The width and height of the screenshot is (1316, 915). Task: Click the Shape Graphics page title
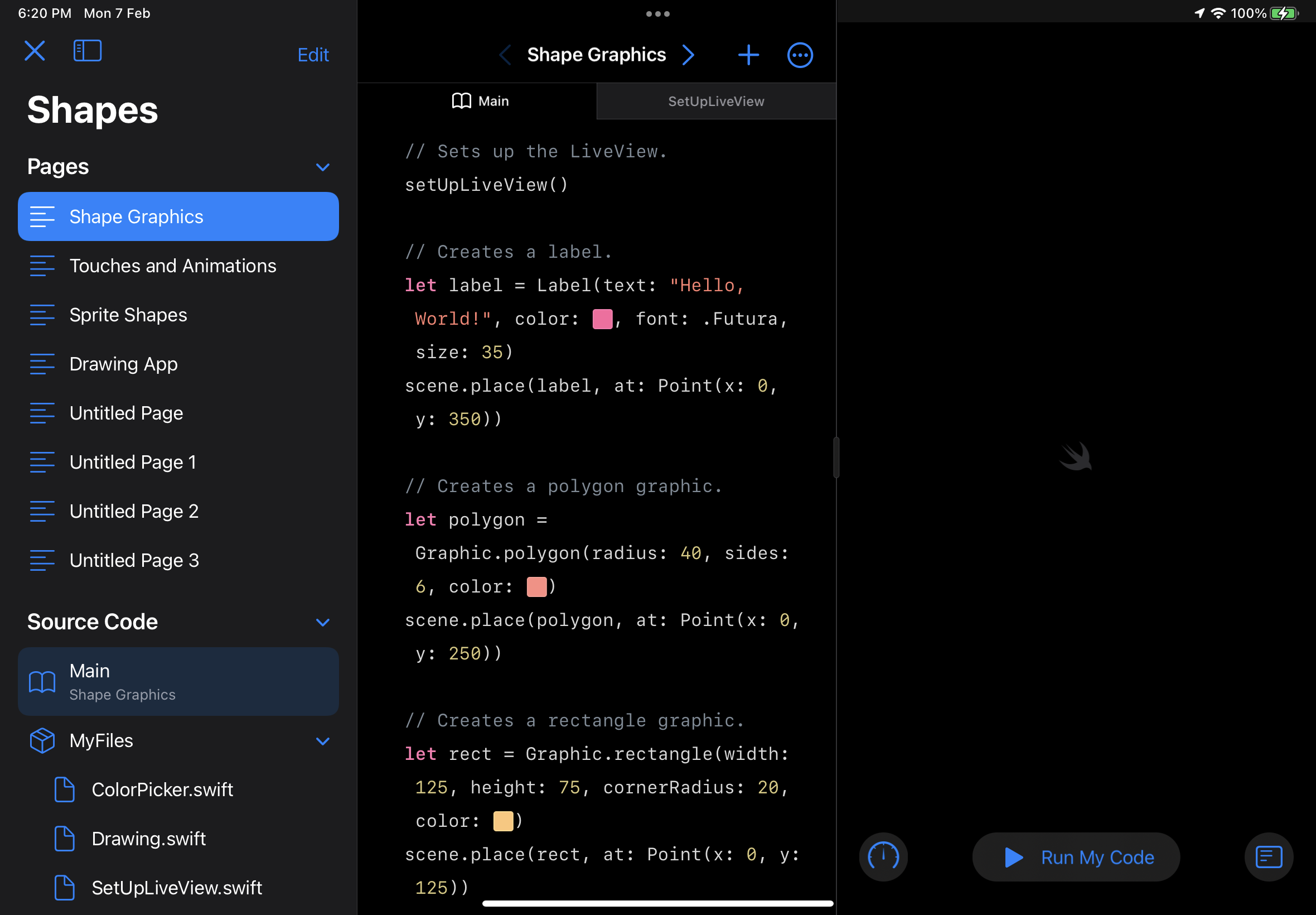coord(597,55)
